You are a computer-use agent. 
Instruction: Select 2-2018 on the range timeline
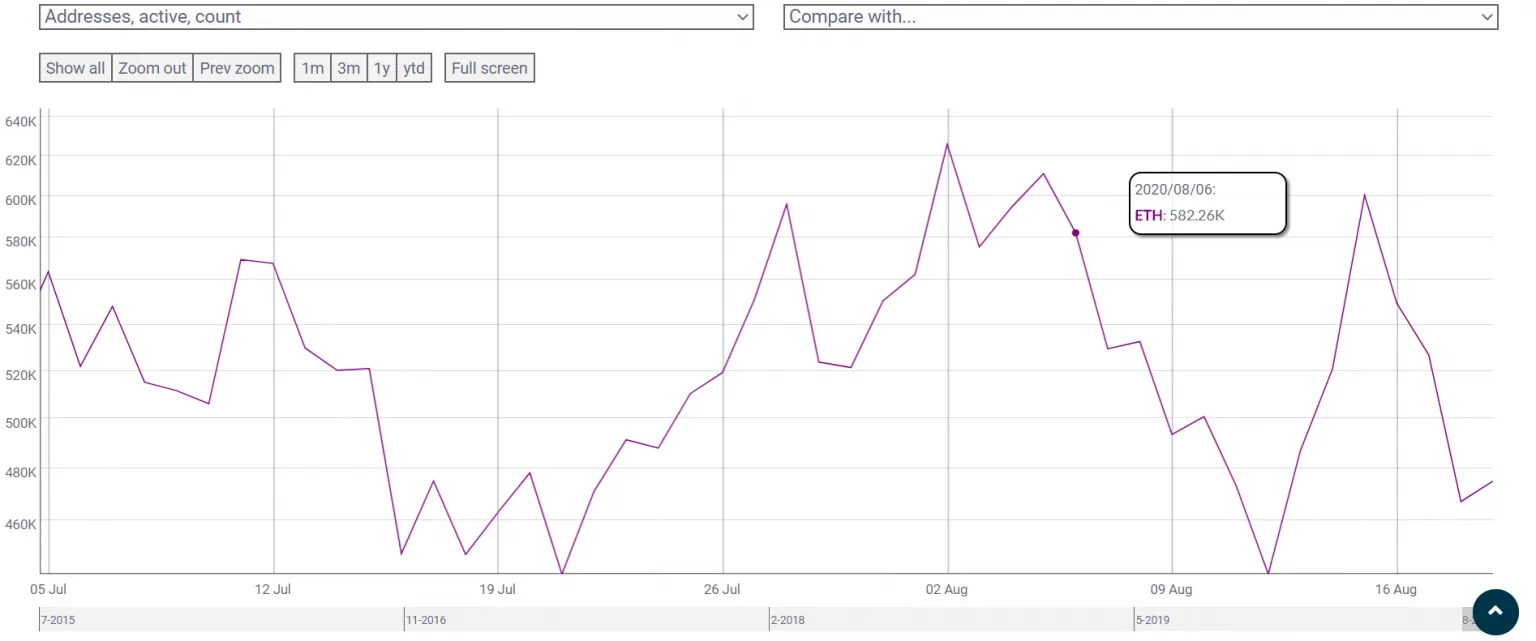point(788,620)
